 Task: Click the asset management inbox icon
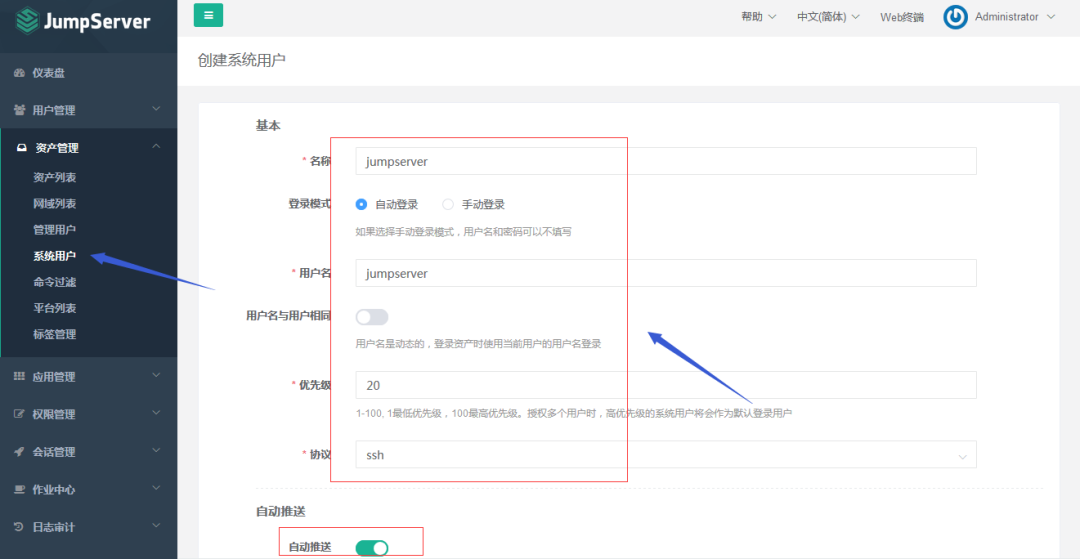[x=22, y=148]
